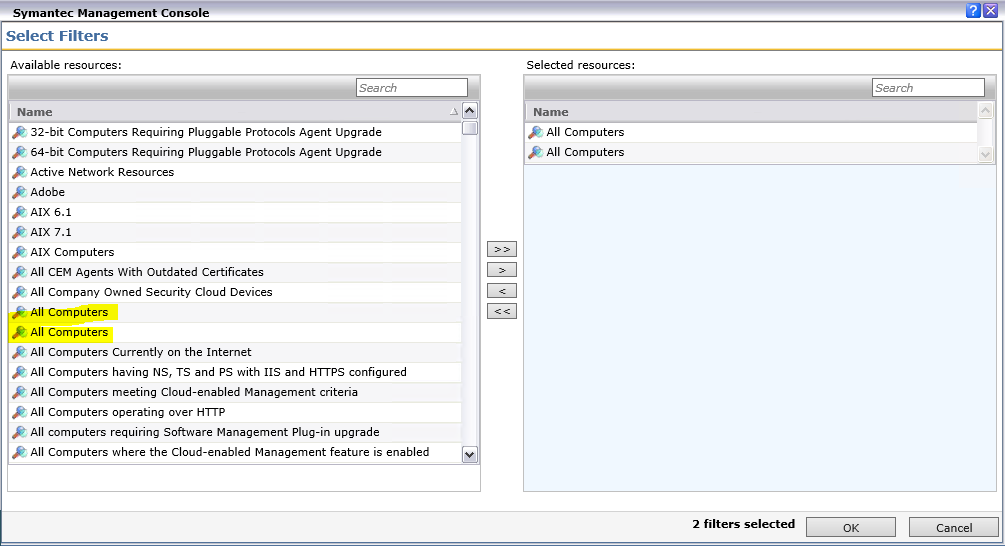Cancel the Select Filters dialog

pyautogui.click(x=953, y=527)
